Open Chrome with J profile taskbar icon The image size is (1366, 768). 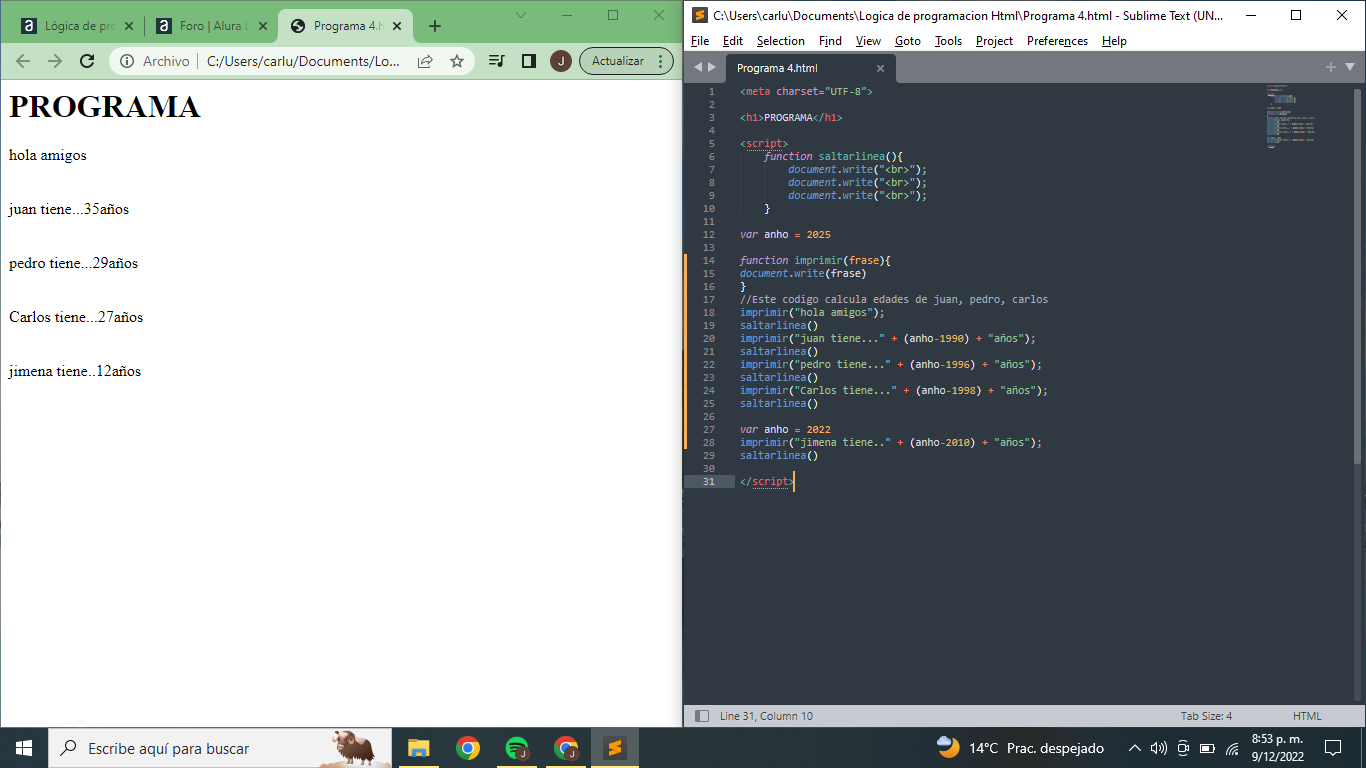coord(566,748)
